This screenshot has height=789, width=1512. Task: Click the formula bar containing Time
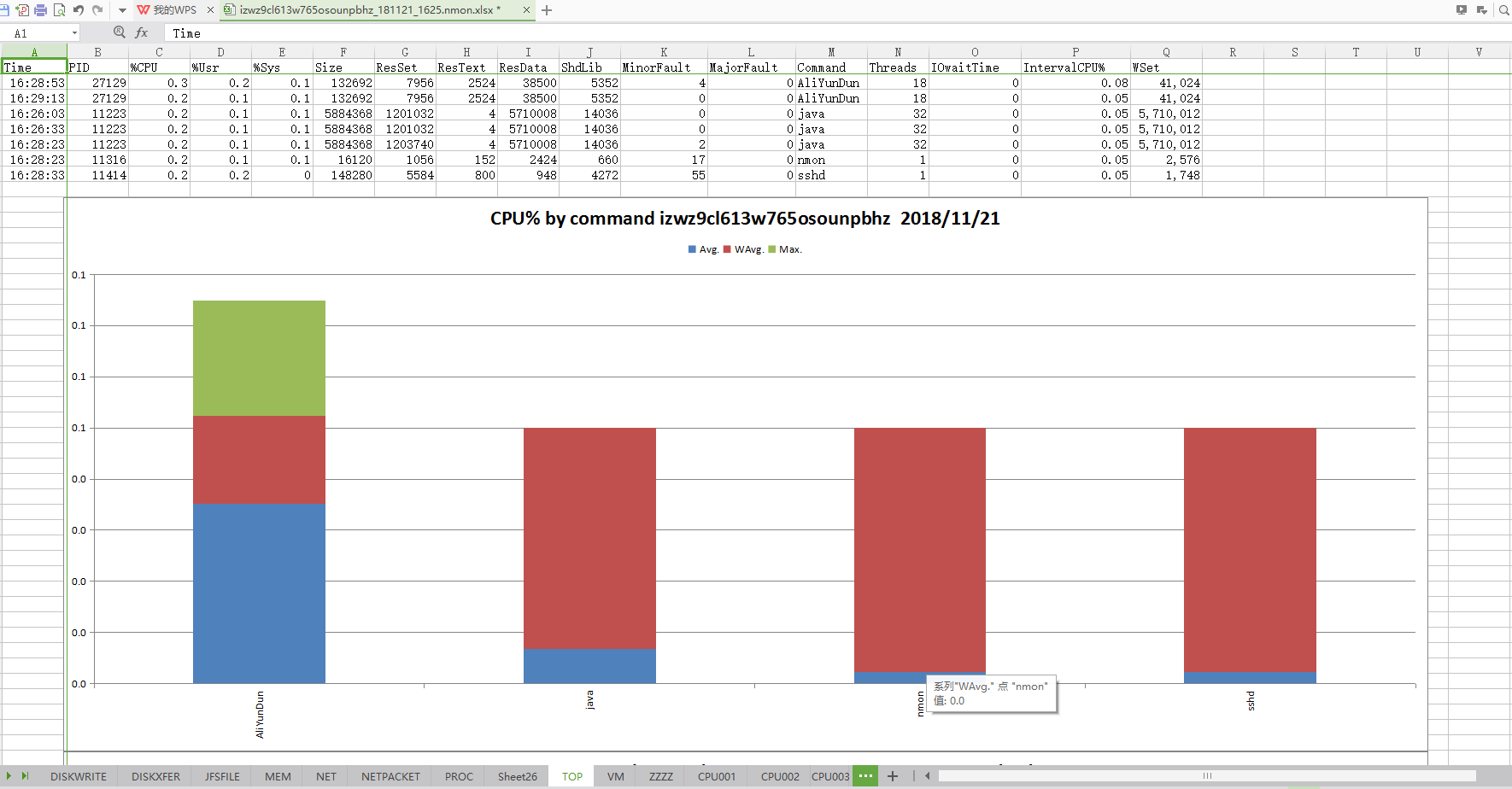coord(837,33)
